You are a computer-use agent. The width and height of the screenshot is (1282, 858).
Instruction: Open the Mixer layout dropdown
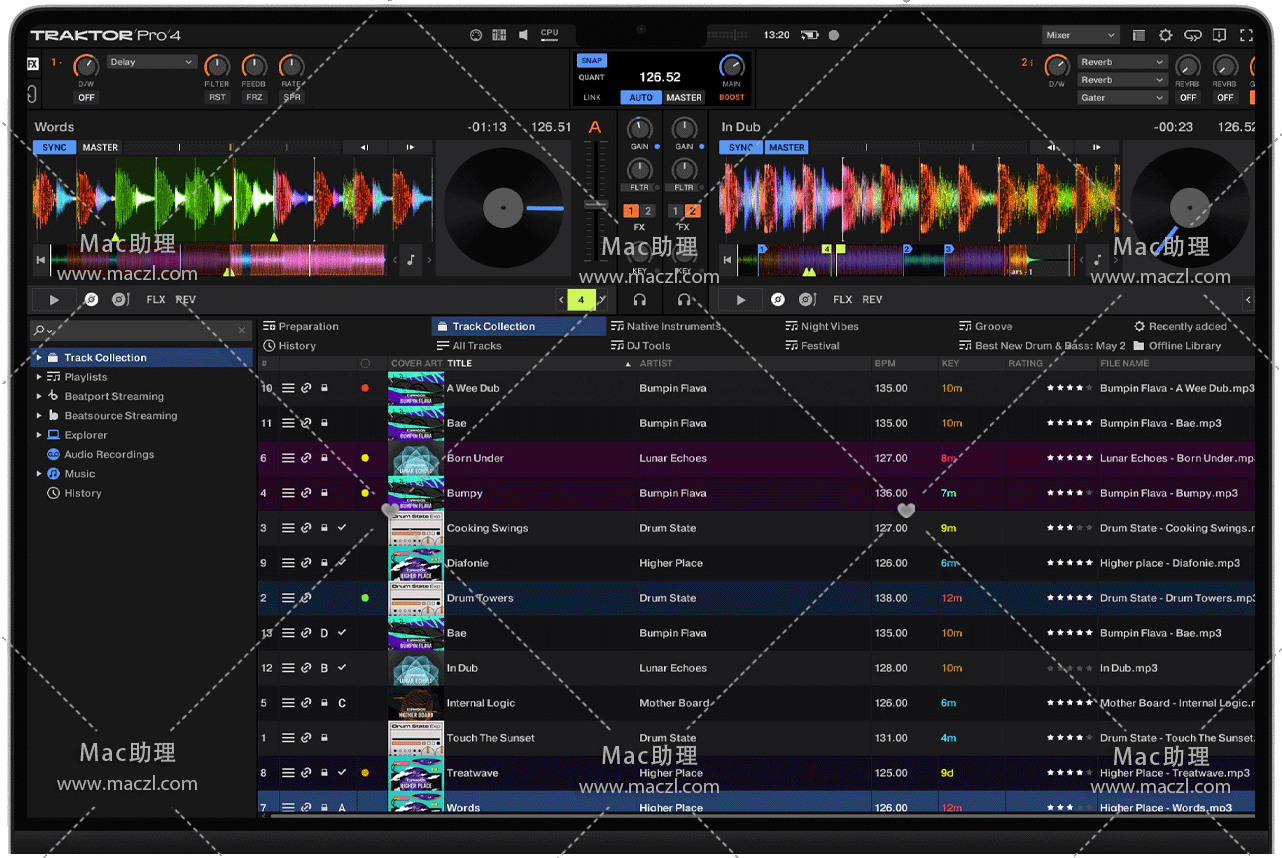click(1080, 35)
